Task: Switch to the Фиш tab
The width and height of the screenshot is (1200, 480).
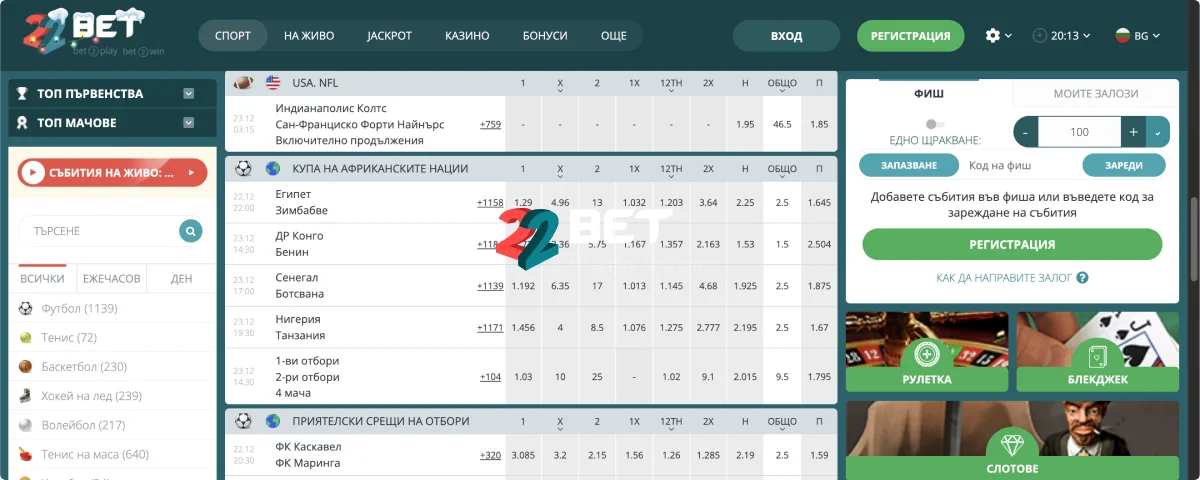Action: [929, 93]
